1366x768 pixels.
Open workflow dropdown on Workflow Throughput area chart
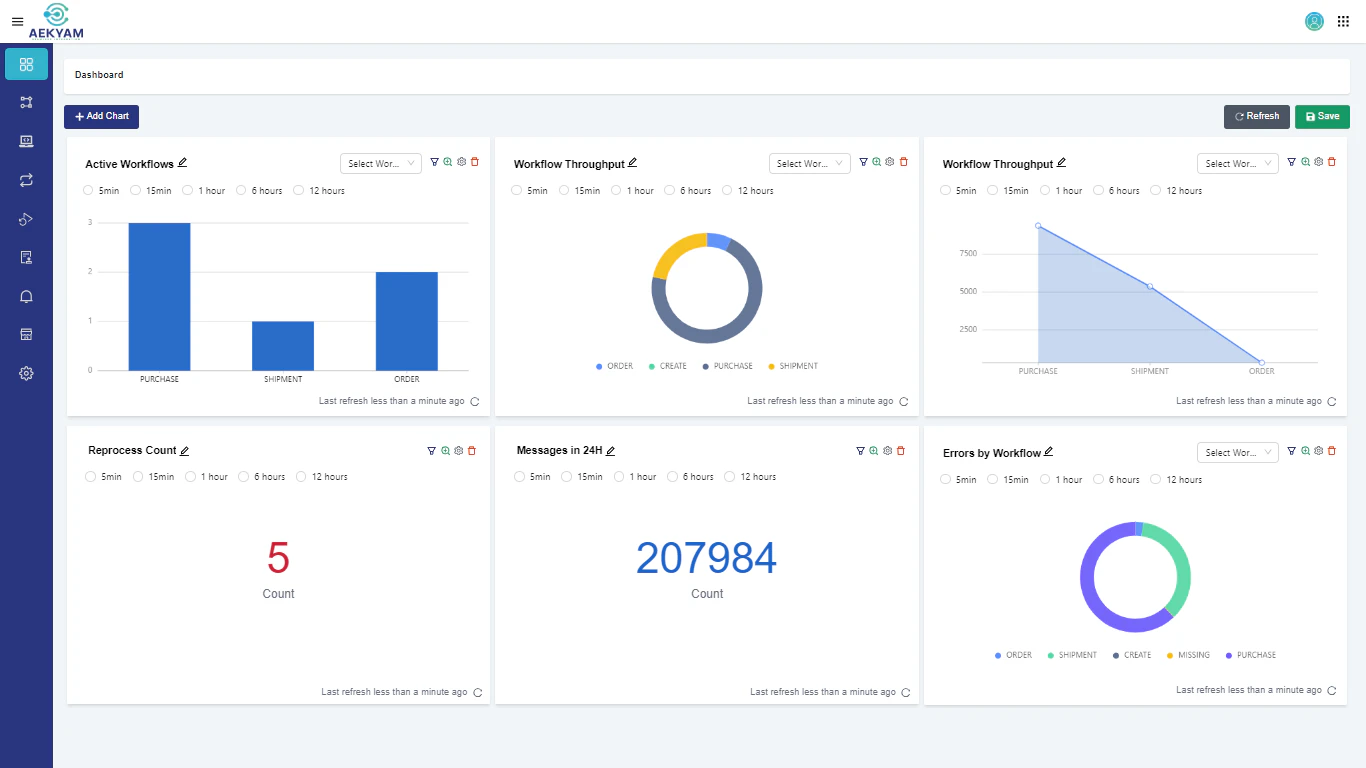(x=1237, y=164)
